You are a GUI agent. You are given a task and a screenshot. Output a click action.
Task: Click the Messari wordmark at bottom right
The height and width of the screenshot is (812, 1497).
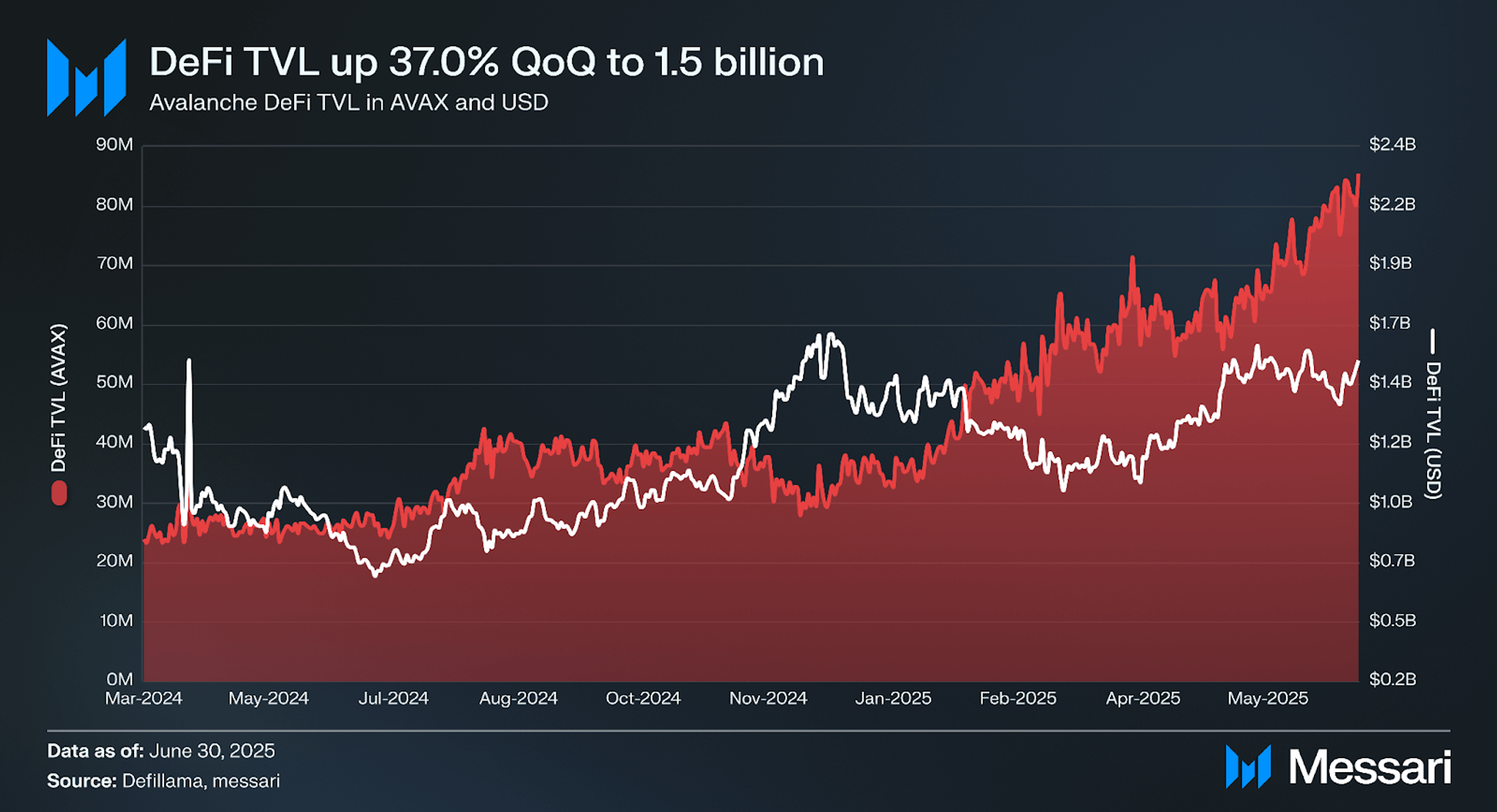point(1370,767)
